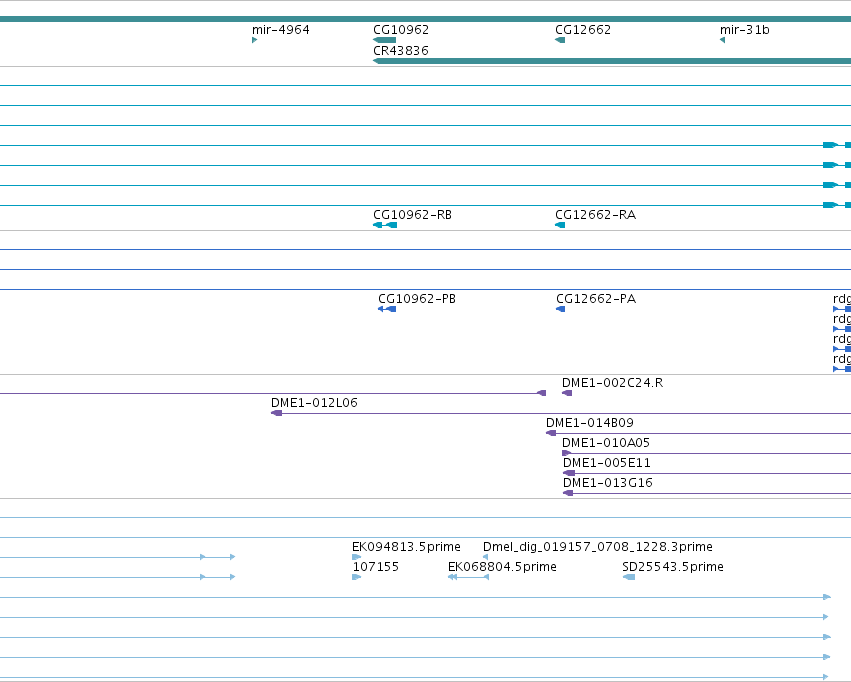Click the DME1-013G16 purple arrow end
851x682 pixels.
coord(568,493)
